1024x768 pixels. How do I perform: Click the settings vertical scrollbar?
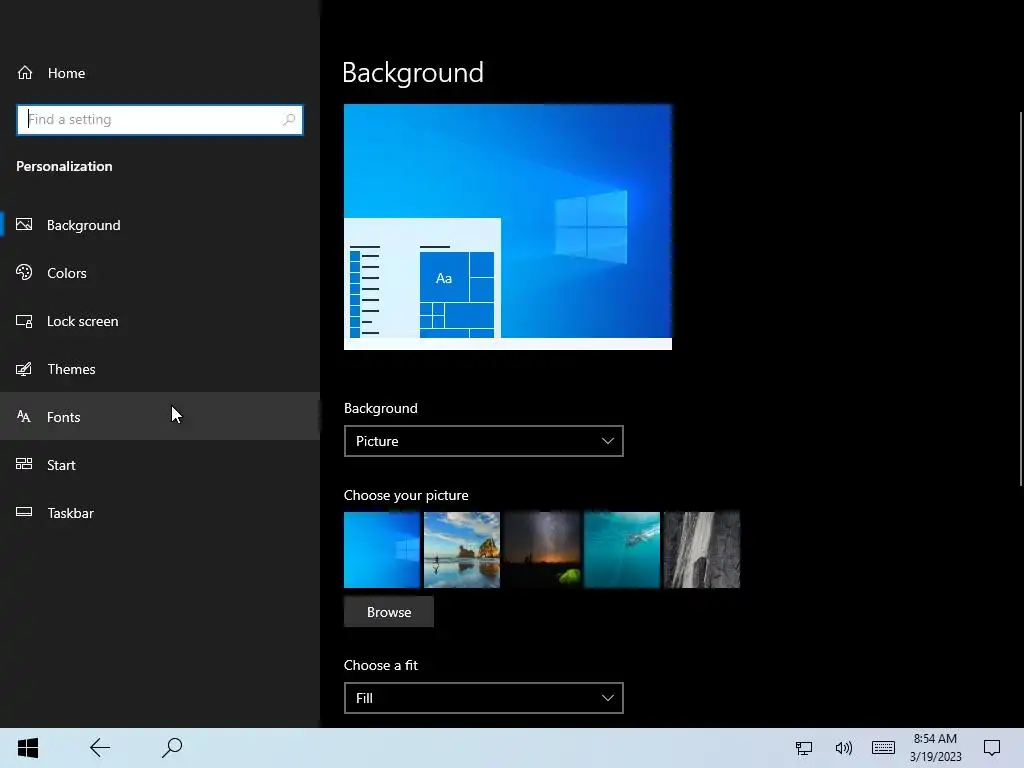tap(1021, 299)
